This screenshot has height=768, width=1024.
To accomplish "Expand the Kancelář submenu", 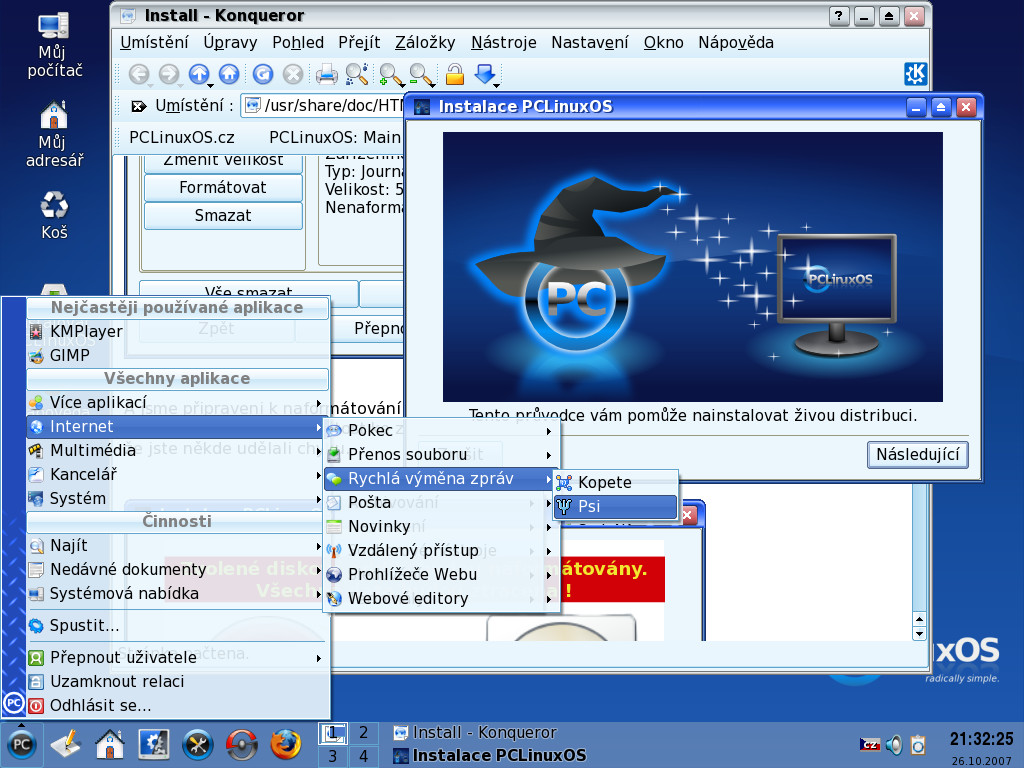I will point(178,475).
